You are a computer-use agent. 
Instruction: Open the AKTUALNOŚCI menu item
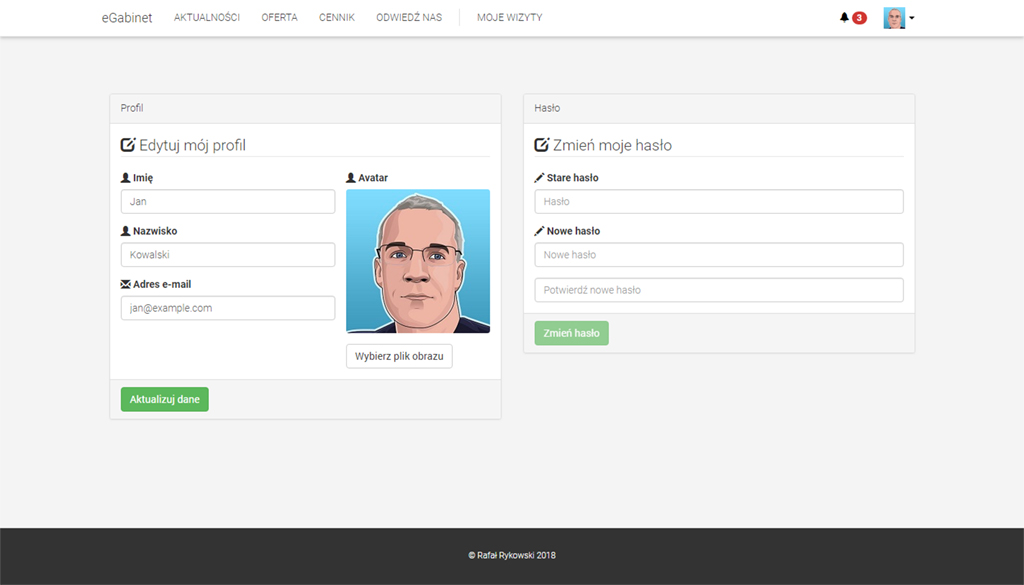[207, 18]
